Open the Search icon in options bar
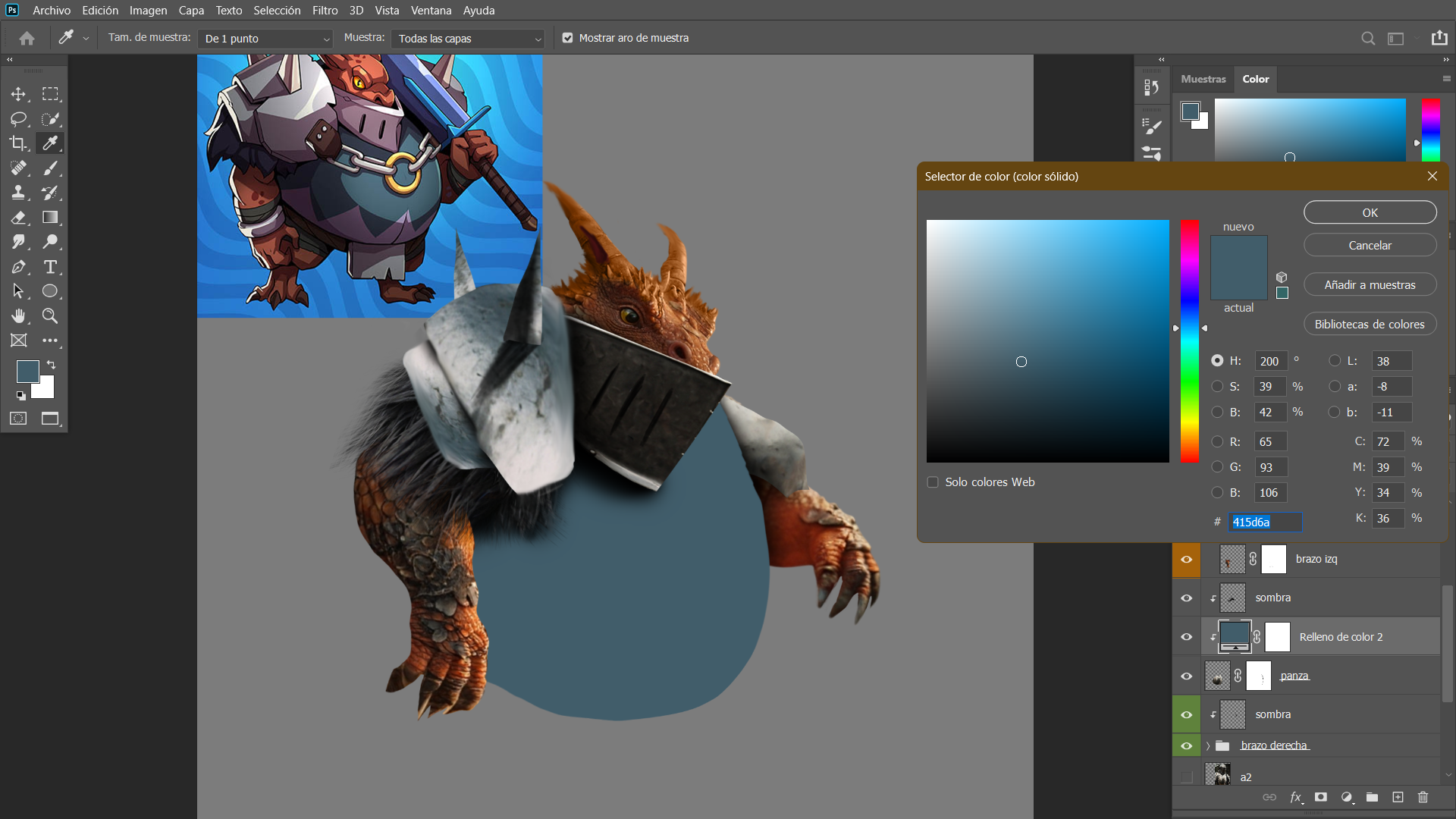Viewport: 1456px width, 819px height. [1368, 38]
